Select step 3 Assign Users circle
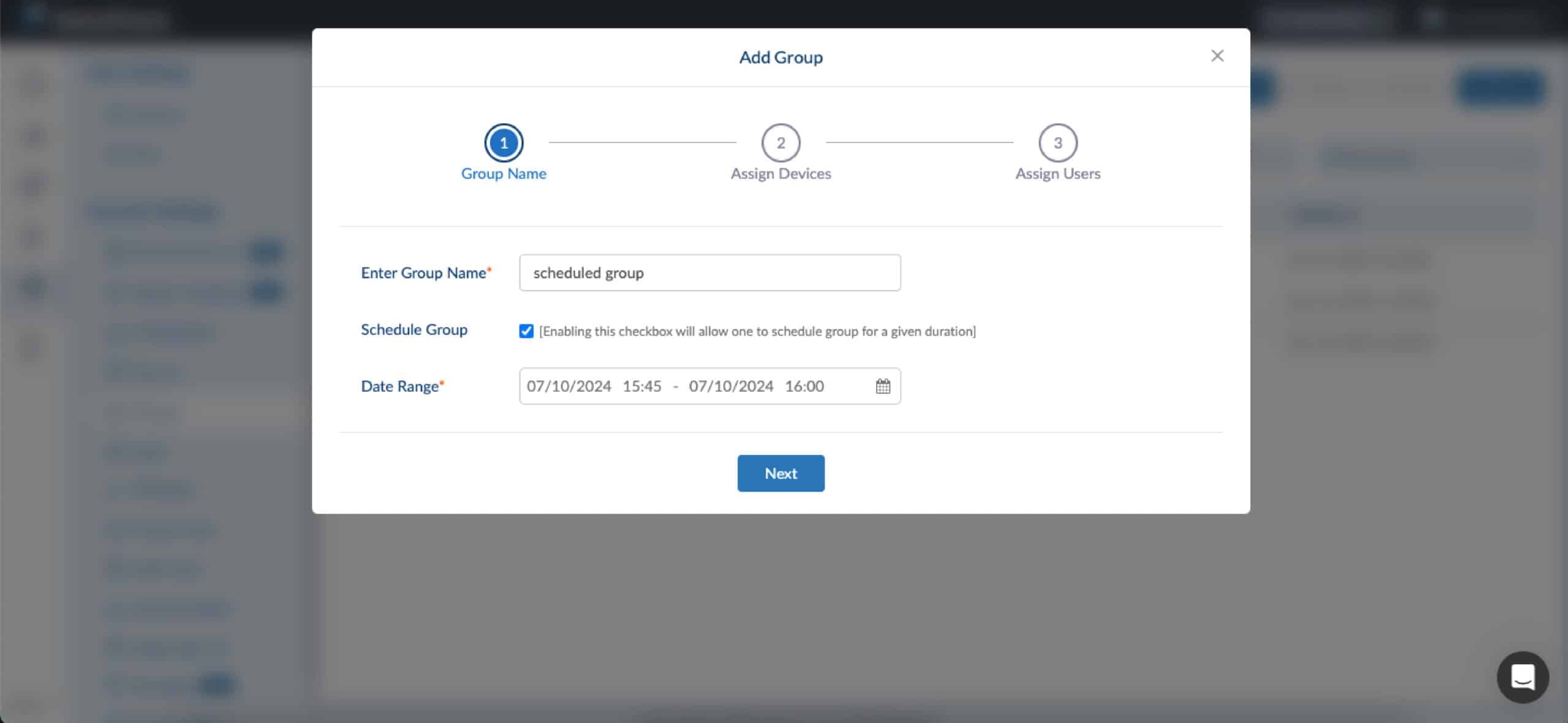The height and width of the screenshot is (723, 1568). [1058, 143]
